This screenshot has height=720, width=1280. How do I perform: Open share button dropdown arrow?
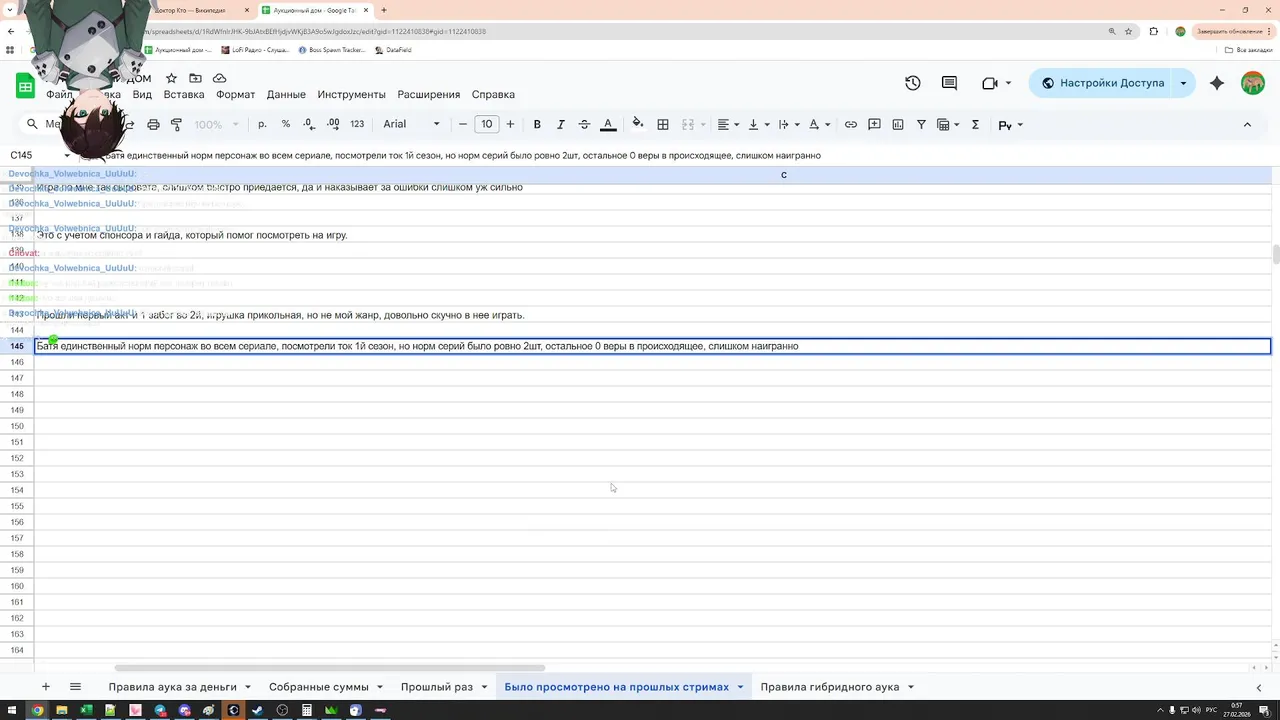click(1183, 83)
